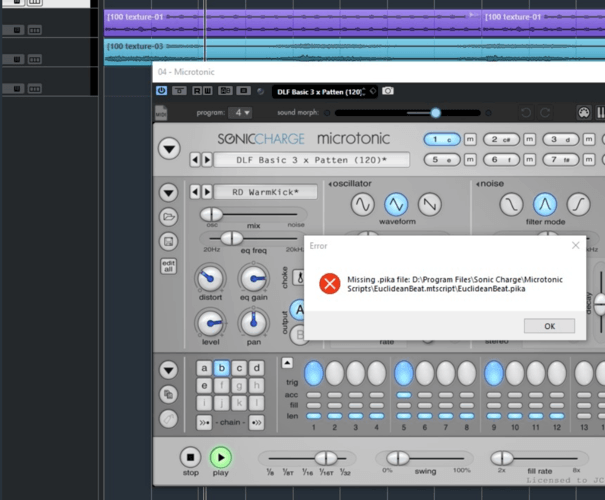Select drum channel 7 f#

[x=561, y=160]
